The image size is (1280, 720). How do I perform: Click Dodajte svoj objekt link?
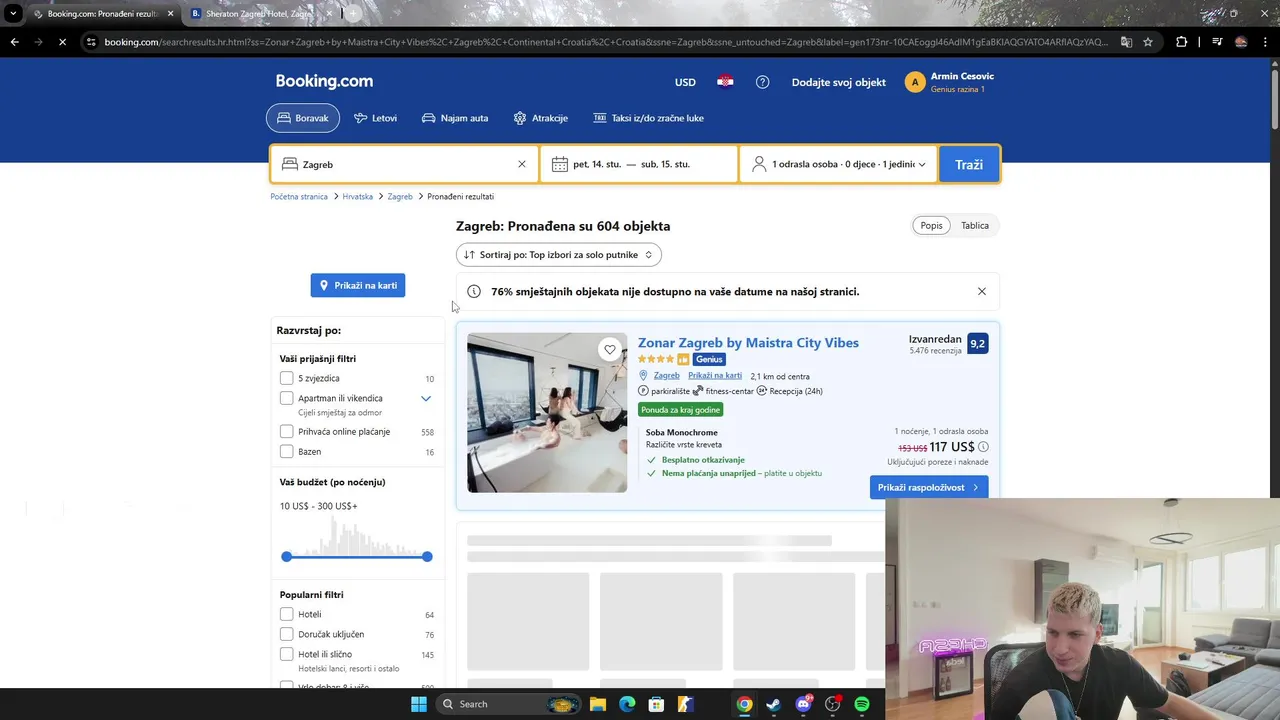click(x=839, y=82)
